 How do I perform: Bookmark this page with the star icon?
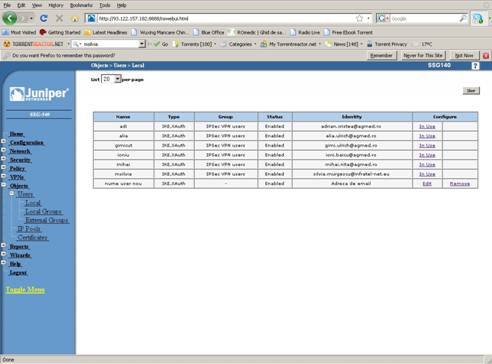359,19
